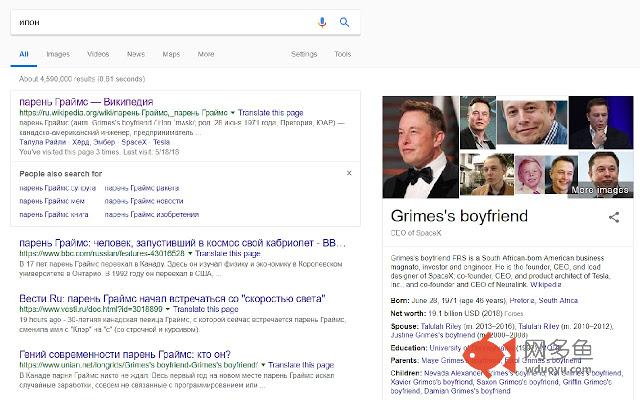This screenshot has width=640, height=400.
Task: Click Translate this page for Wikipedia result
Action: click(x=271, y=113)
